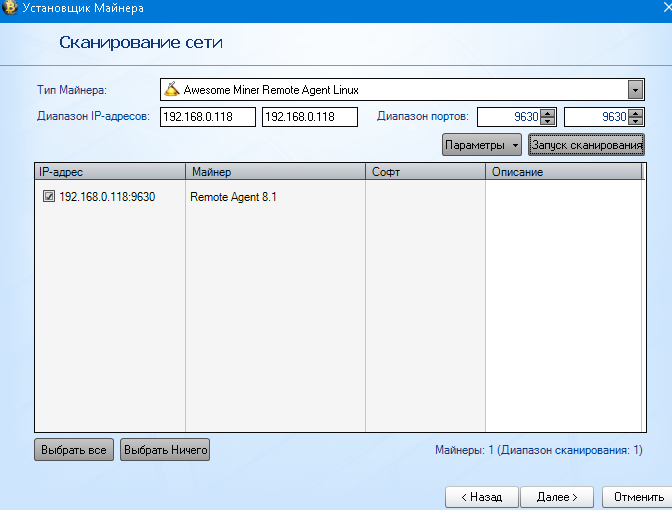Sort by the Софт column header
Viewport: 672px width, 510px height.
426,171
